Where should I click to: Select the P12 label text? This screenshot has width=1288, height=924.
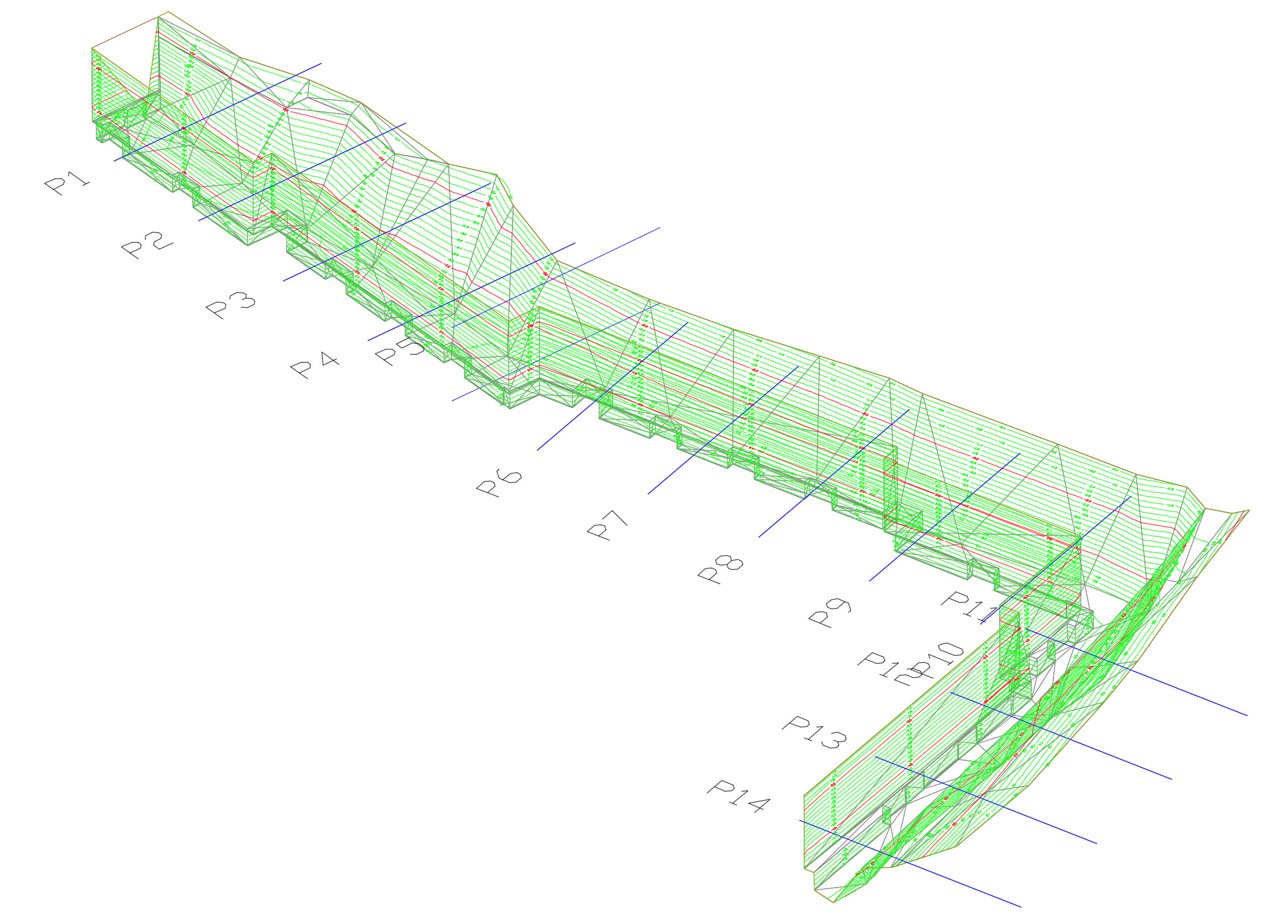889,668
